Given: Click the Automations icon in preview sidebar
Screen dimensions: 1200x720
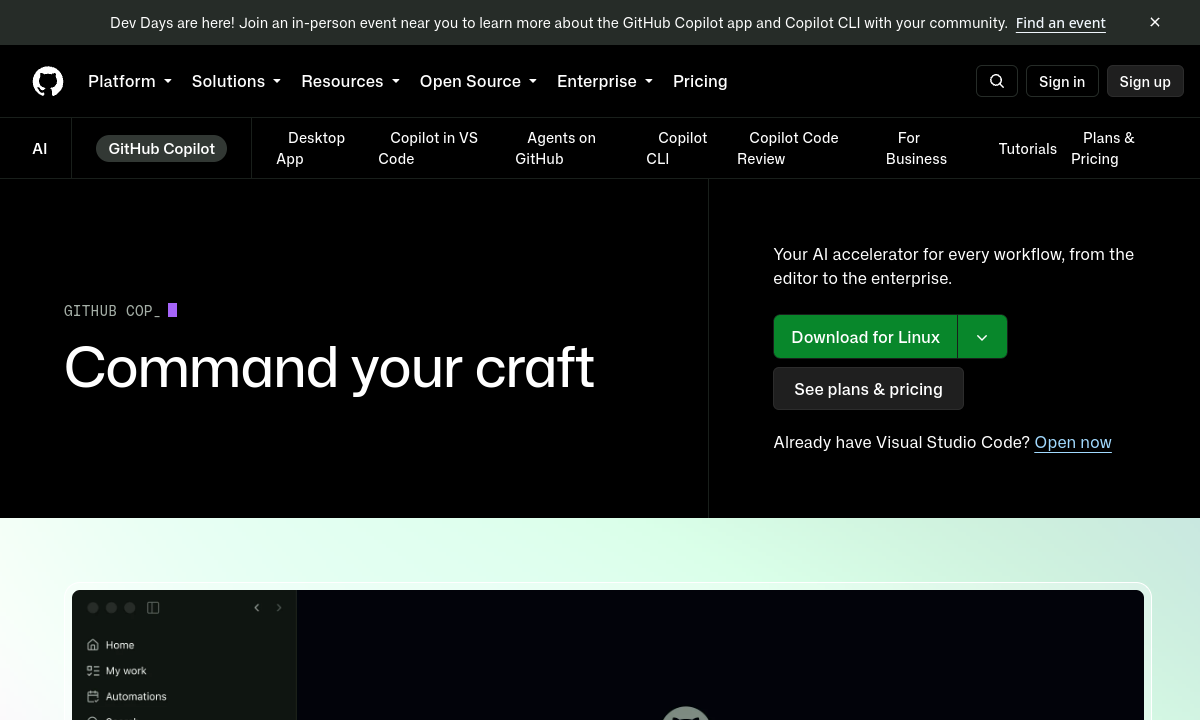Looking at the screenshot, I should [93, 696].
